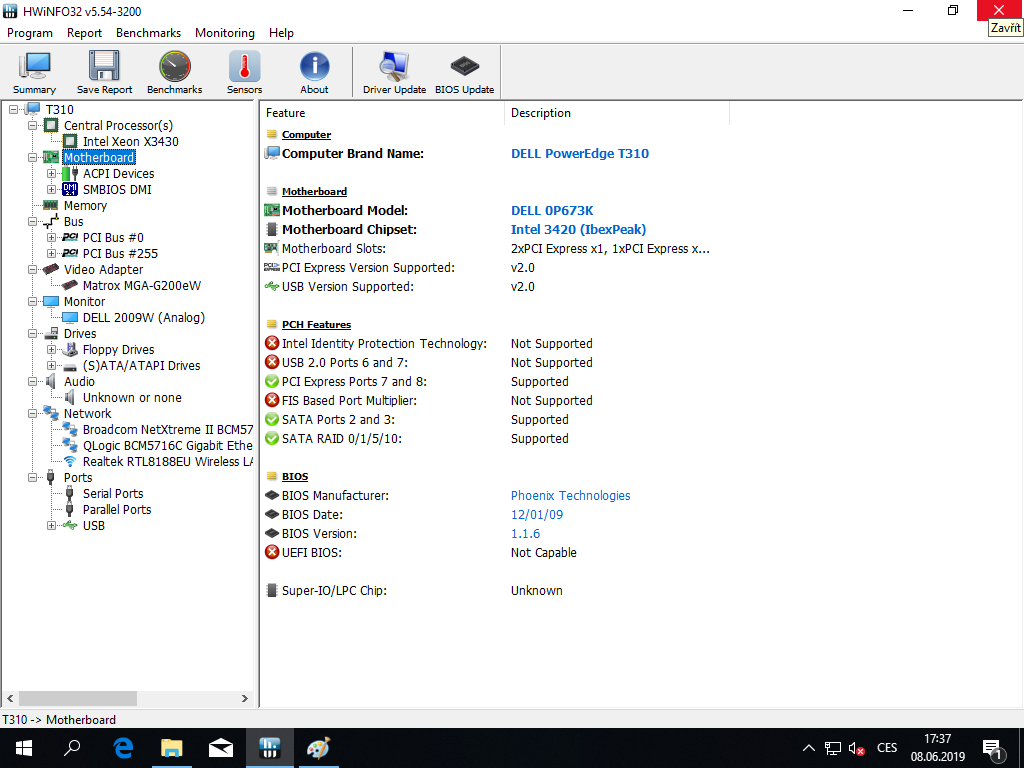Select Matrox MGA-G200eW video adapter
This screenshot has width=1024, height=768.
[141, 286]
